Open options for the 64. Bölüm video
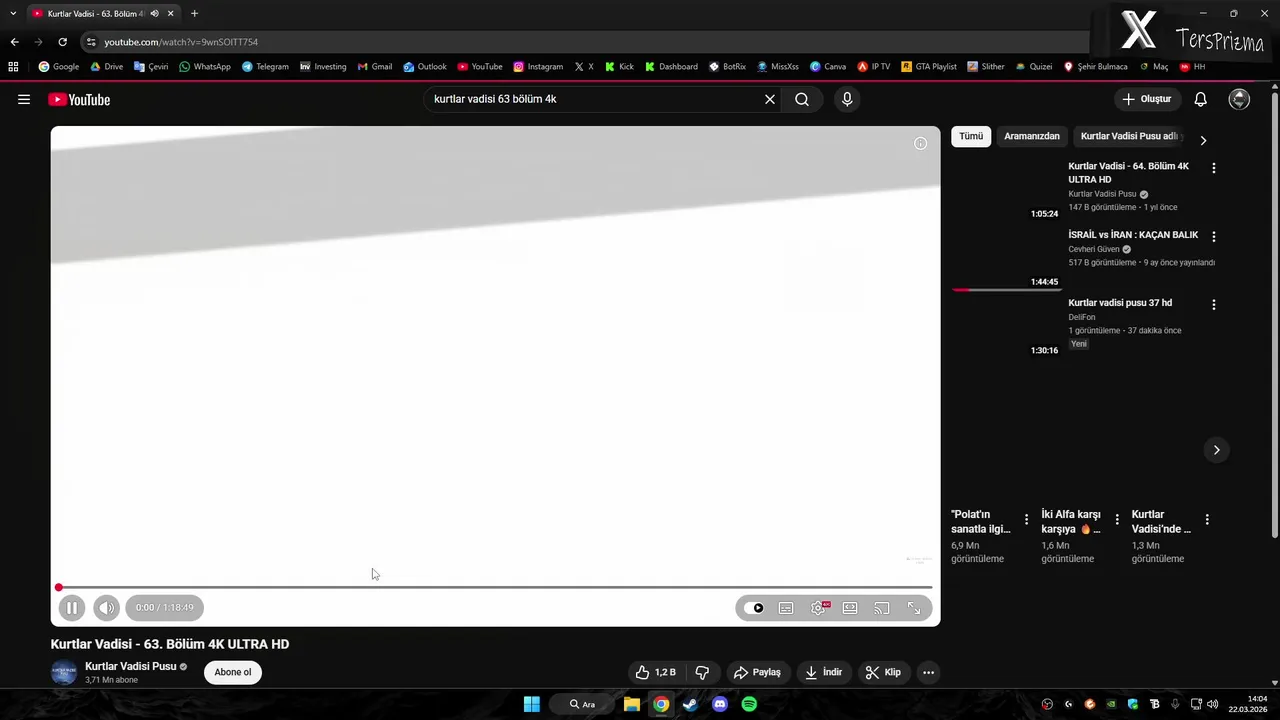Screen dimensions: 1280x720 point(1214,168)
